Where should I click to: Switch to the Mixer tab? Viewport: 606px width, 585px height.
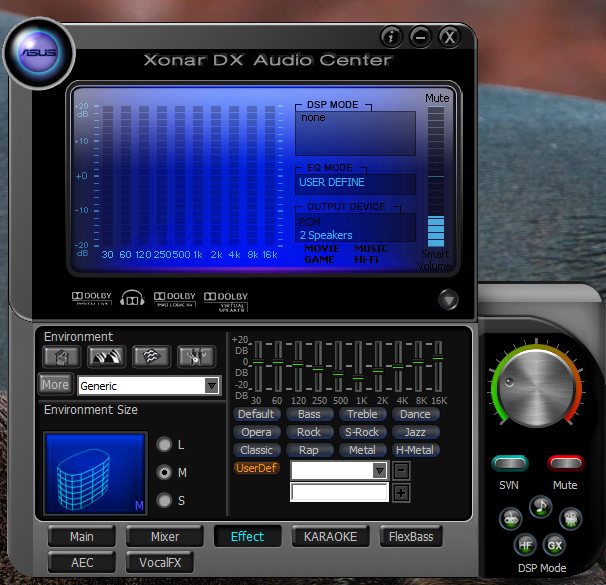click(x=165, y=536)
